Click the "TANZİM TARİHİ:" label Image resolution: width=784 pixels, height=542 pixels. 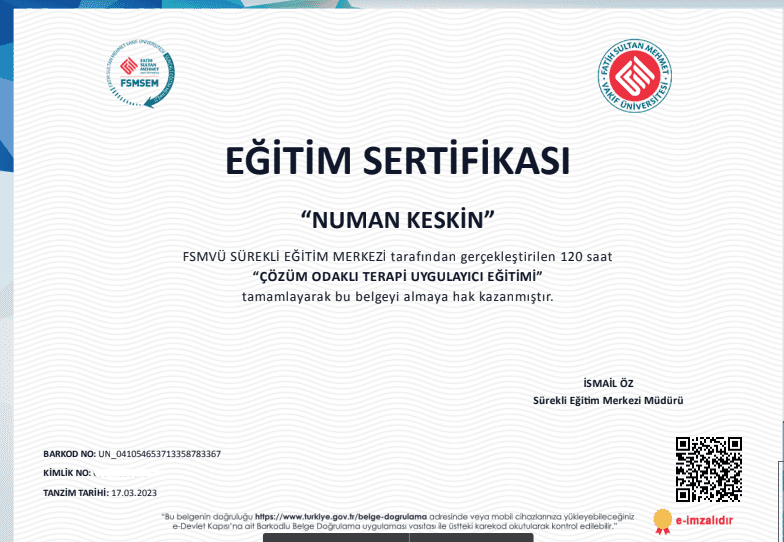point(76,493)
